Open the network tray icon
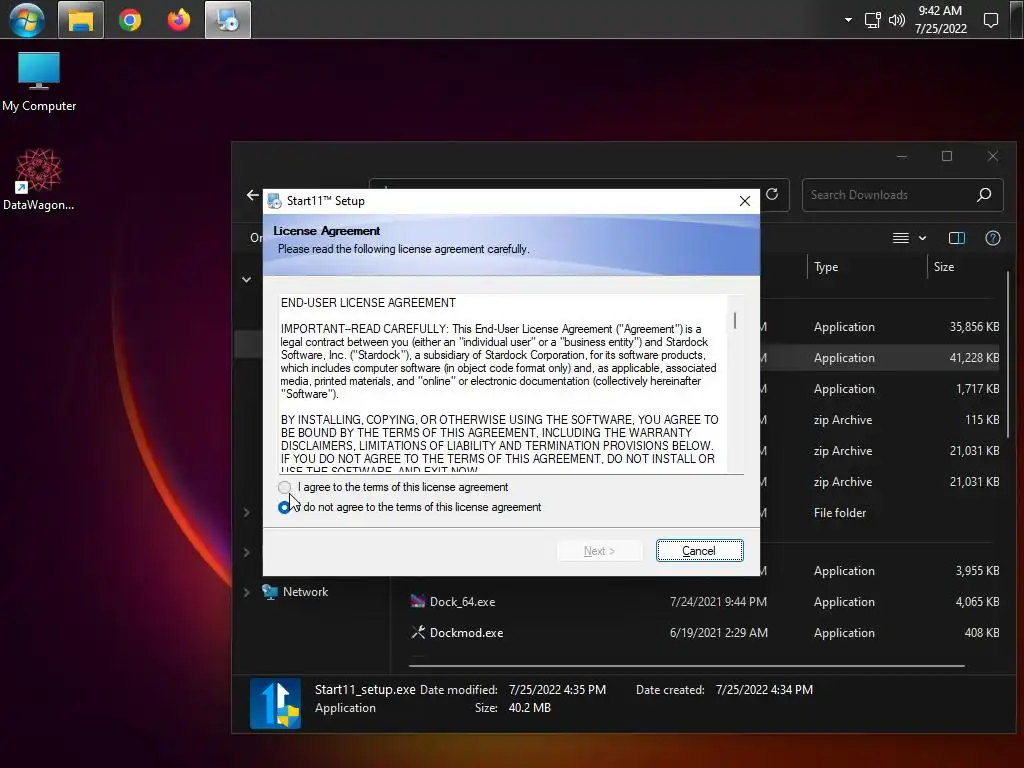Image resolution: width=1024 pixels, height=768 pixels. (872, 20)
